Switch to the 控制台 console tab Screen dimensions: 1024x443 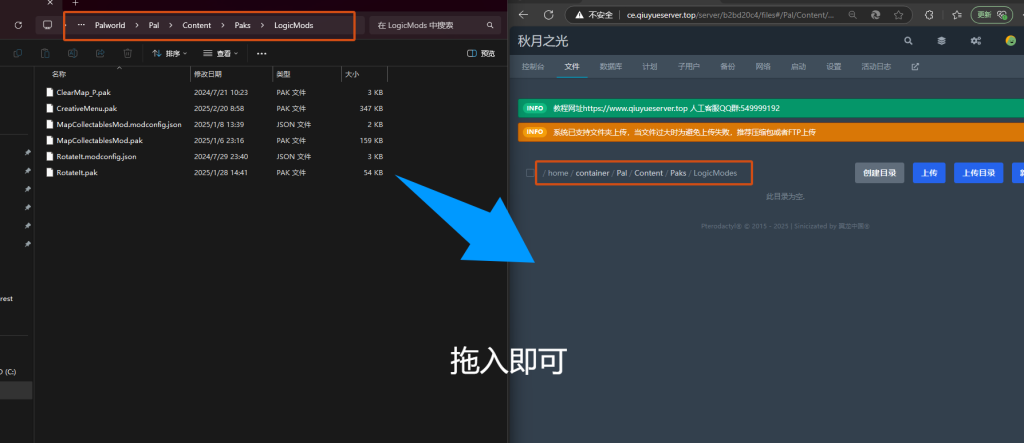click(x=533, y=67)
